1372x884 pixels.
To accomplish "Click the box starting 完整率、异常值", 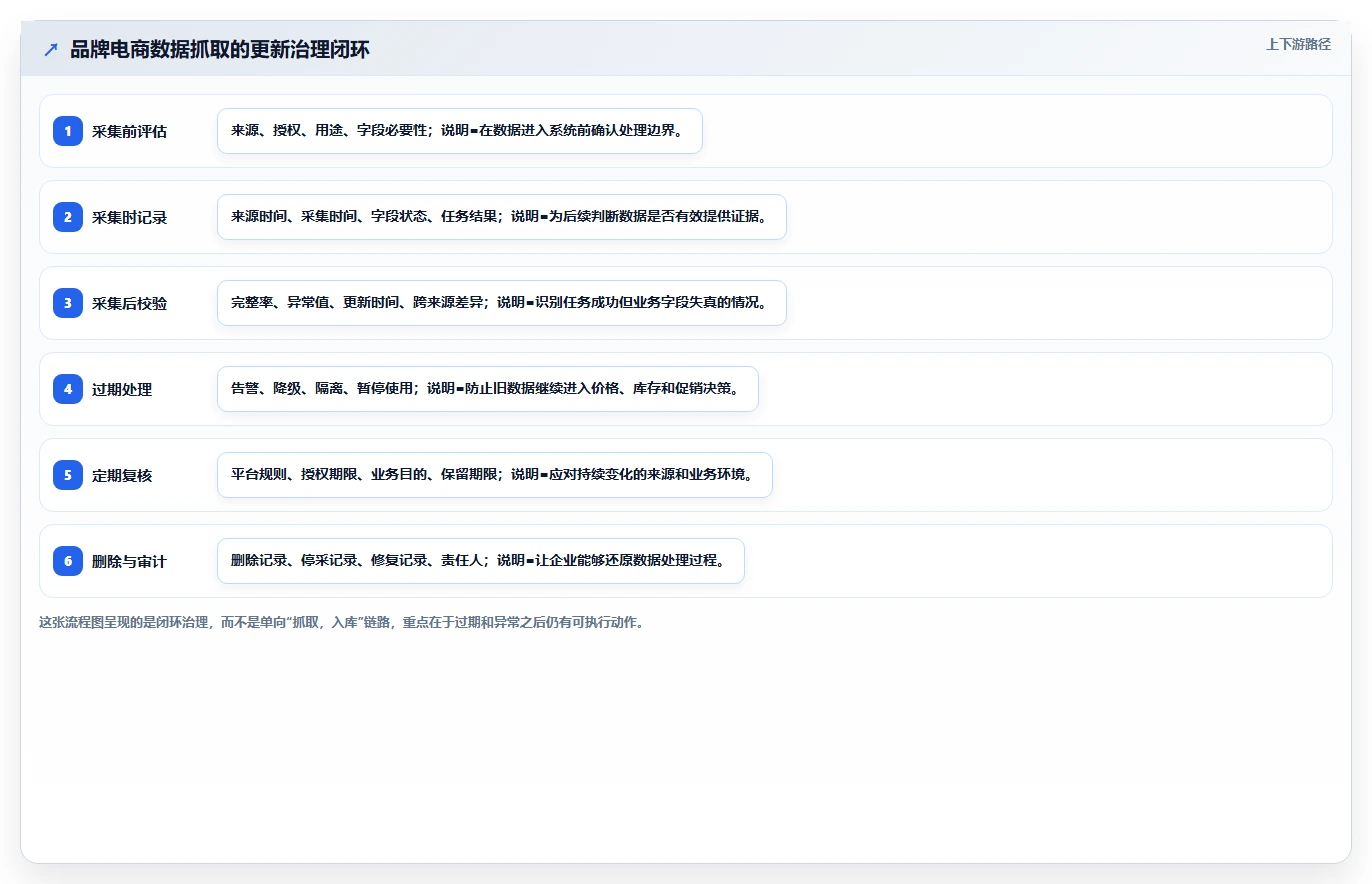I will point(502,303).
